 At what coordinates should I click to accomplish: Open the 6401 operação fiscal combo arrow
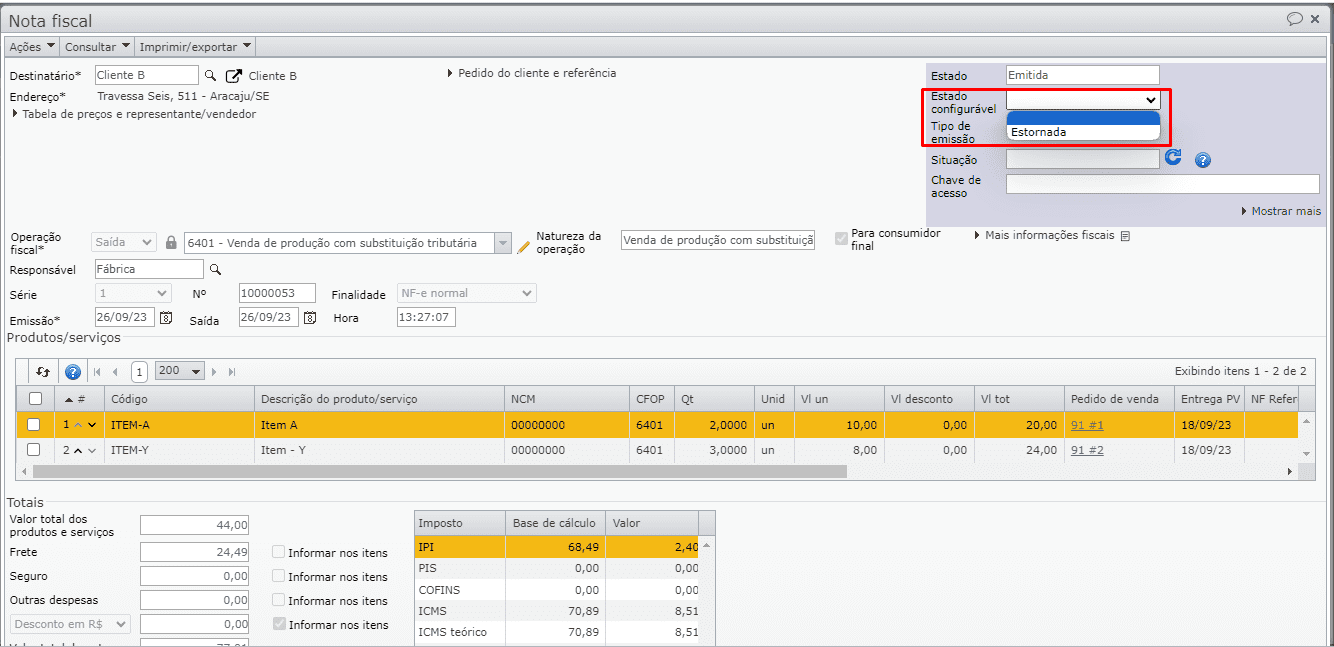(503, 243)
